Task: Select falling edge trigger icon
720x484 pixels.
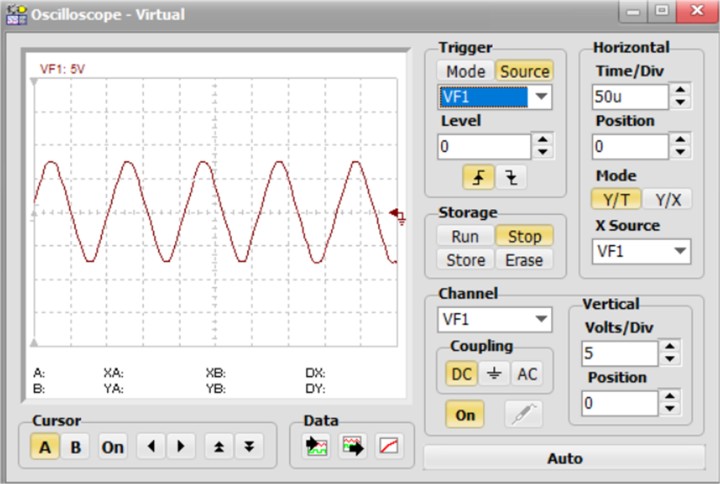Action: 511,177
